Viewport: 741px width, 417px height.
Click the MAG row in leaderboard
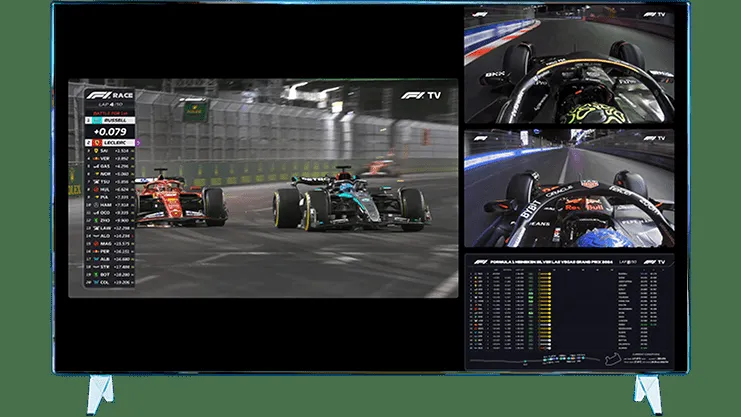coord(110,244)
